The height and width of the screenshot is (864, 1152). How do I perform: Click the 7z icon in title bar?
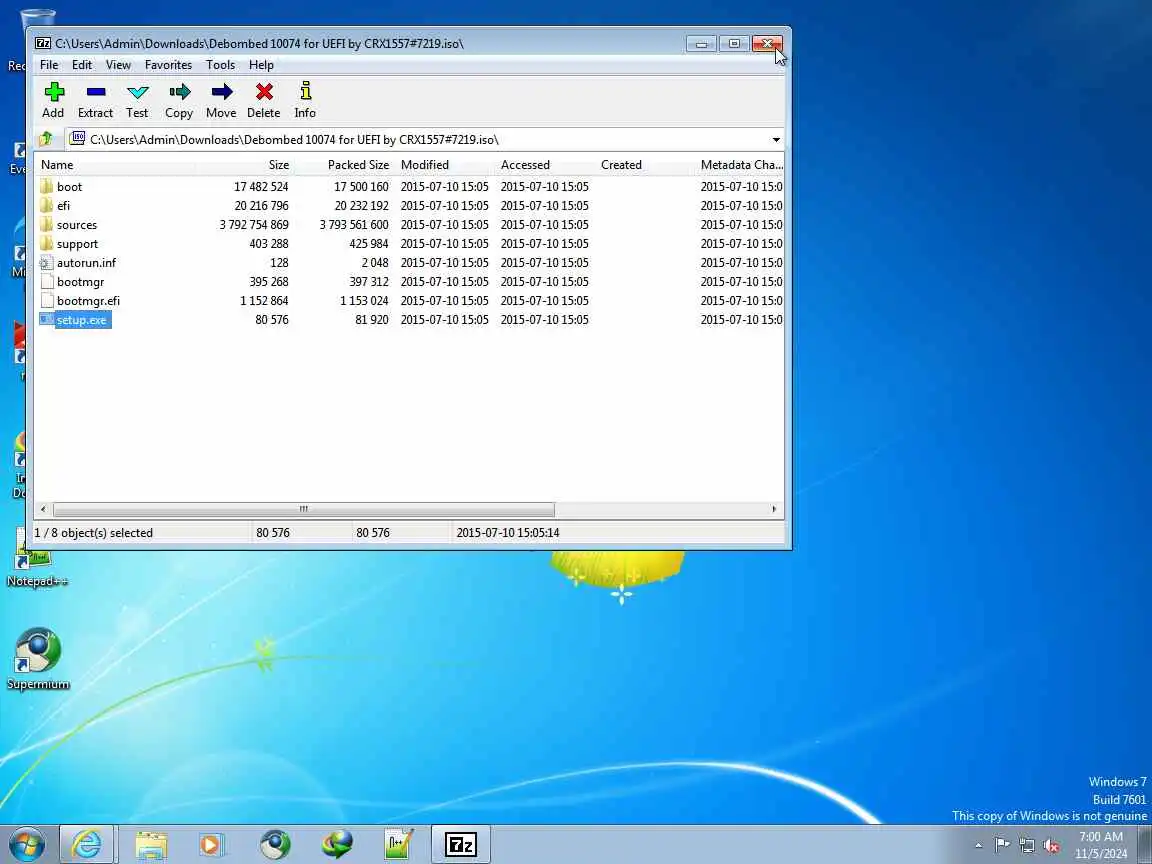43,43
